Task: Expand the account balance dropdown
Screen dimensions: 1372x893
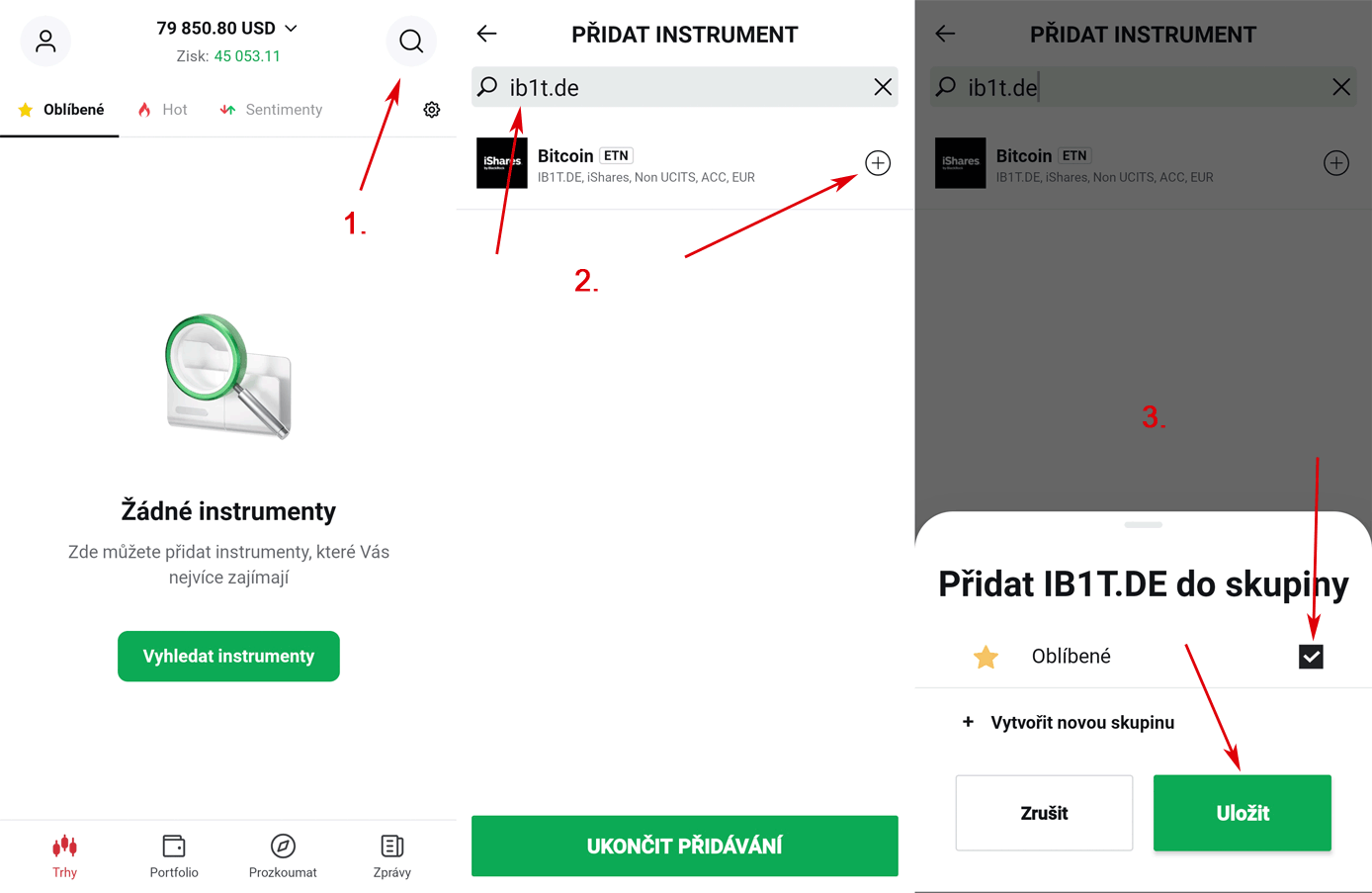Action: coord(291,29)
